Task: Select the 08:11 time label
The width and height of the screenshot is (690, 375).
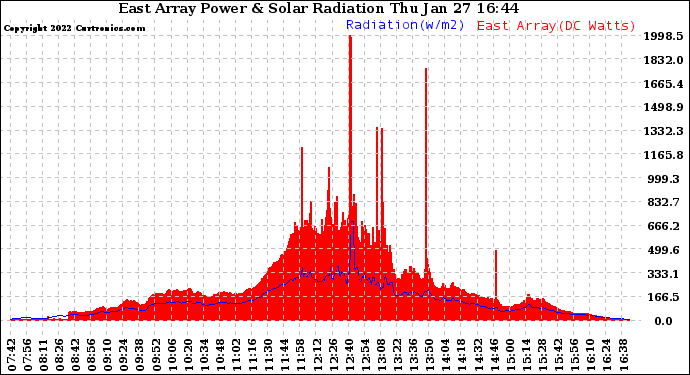Action: click(x=44, y=355)
